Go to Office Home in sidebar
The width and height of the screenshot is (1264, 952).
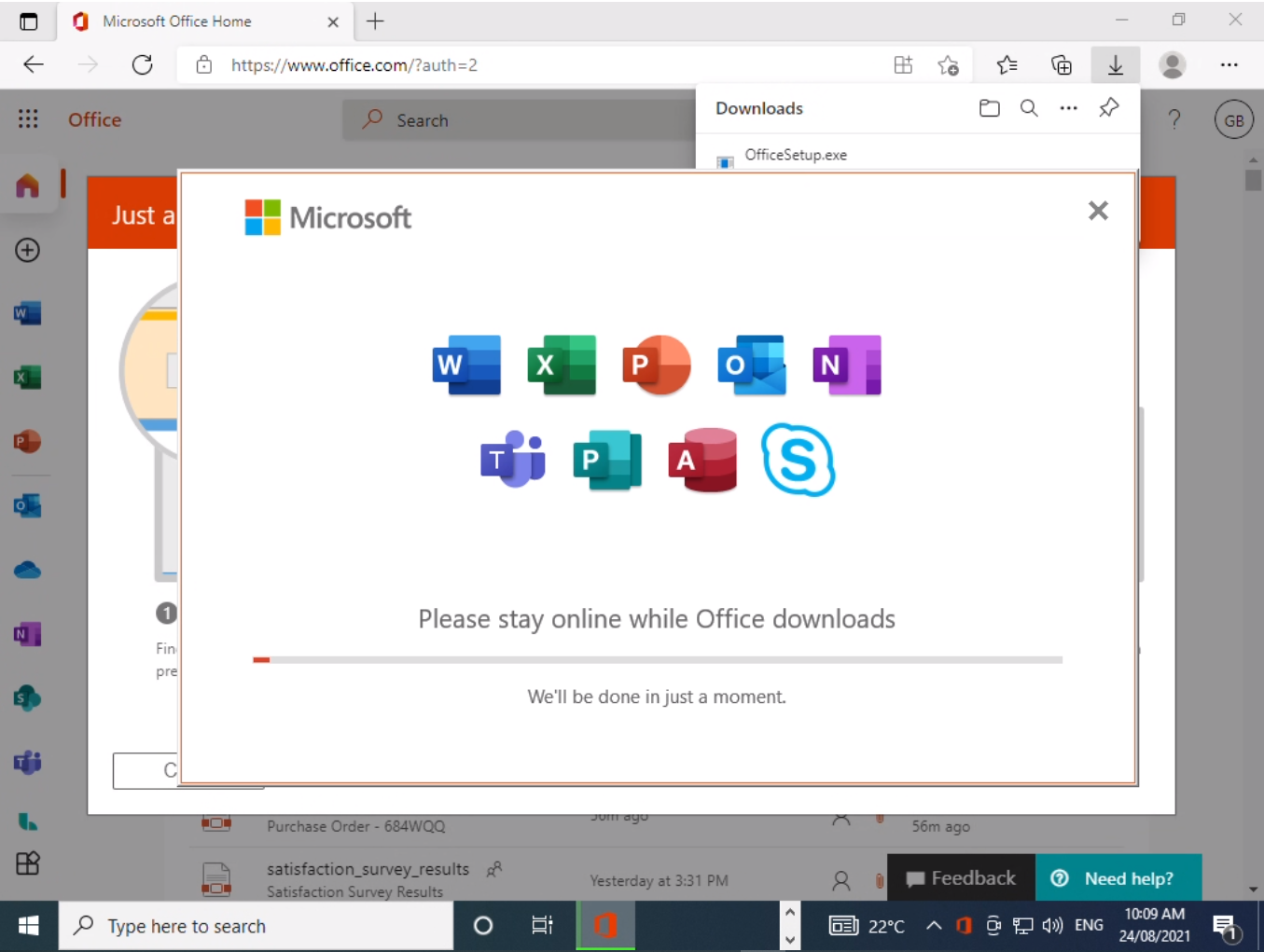click(27, 186)
